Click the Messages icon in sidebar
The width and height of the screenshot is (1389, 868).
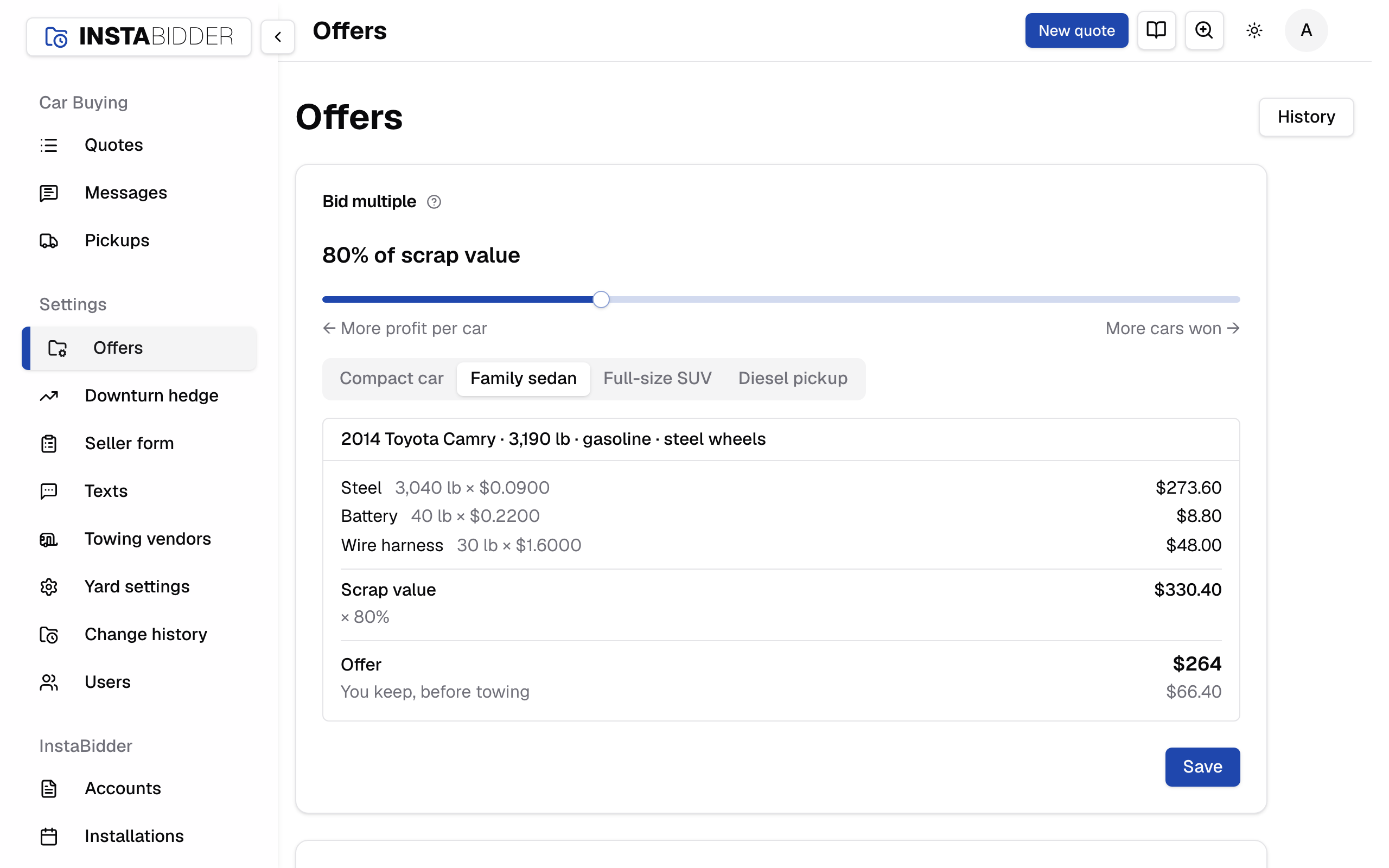(49, 193)
